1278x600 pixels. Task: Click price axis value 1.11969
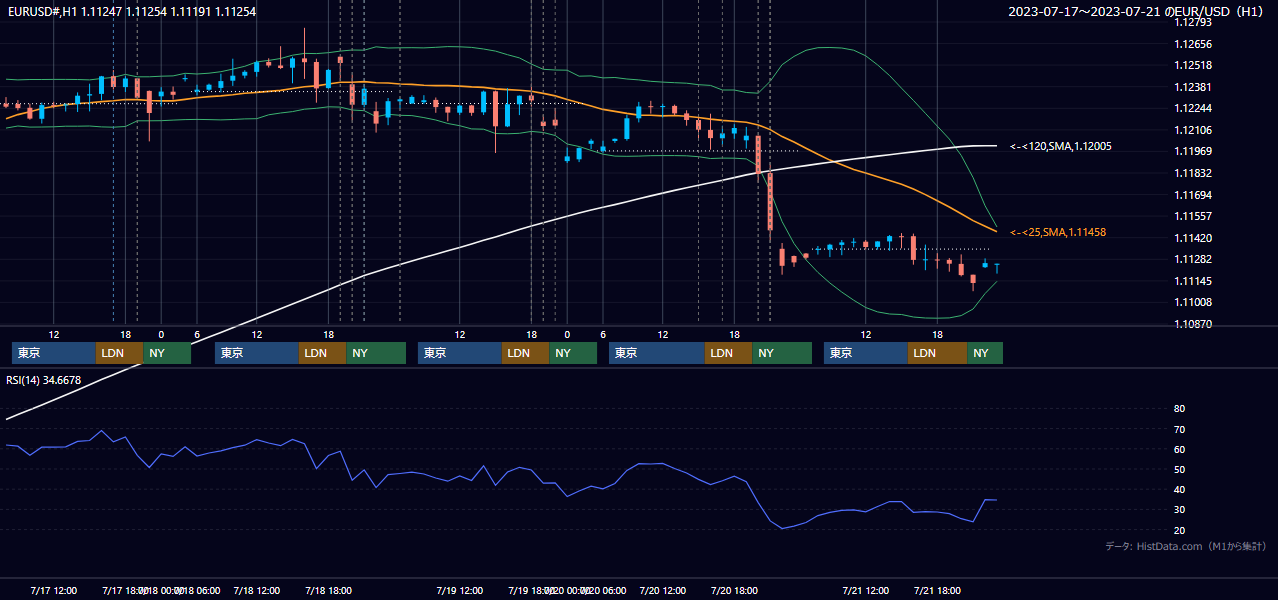coord(1192,151)
